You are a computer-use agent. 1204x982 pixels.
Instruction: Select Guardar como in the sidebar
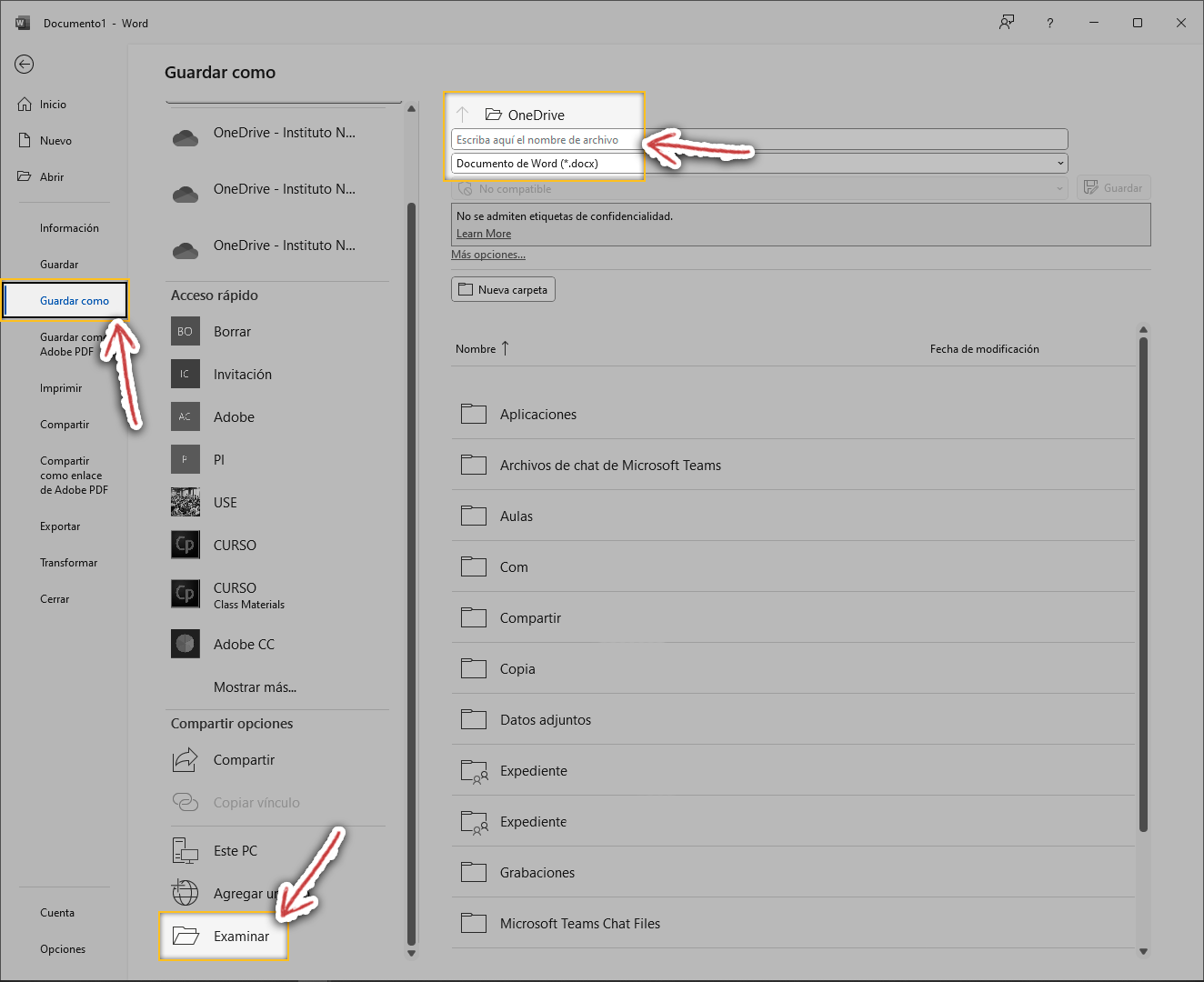pos(74,301)
